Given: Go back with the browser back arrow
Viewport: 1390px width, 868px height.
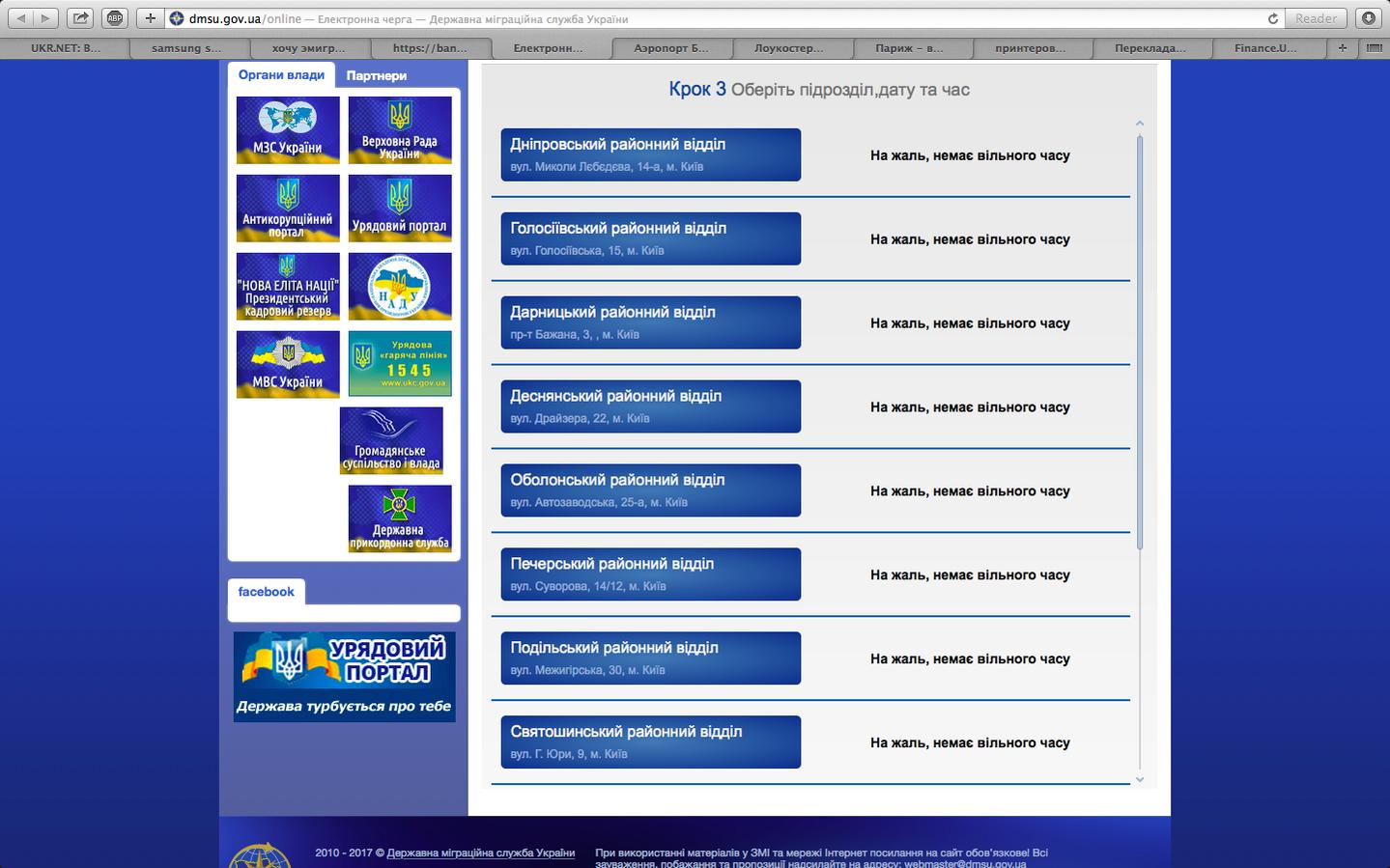Looking at the screenshot, I should coord(22,18).
